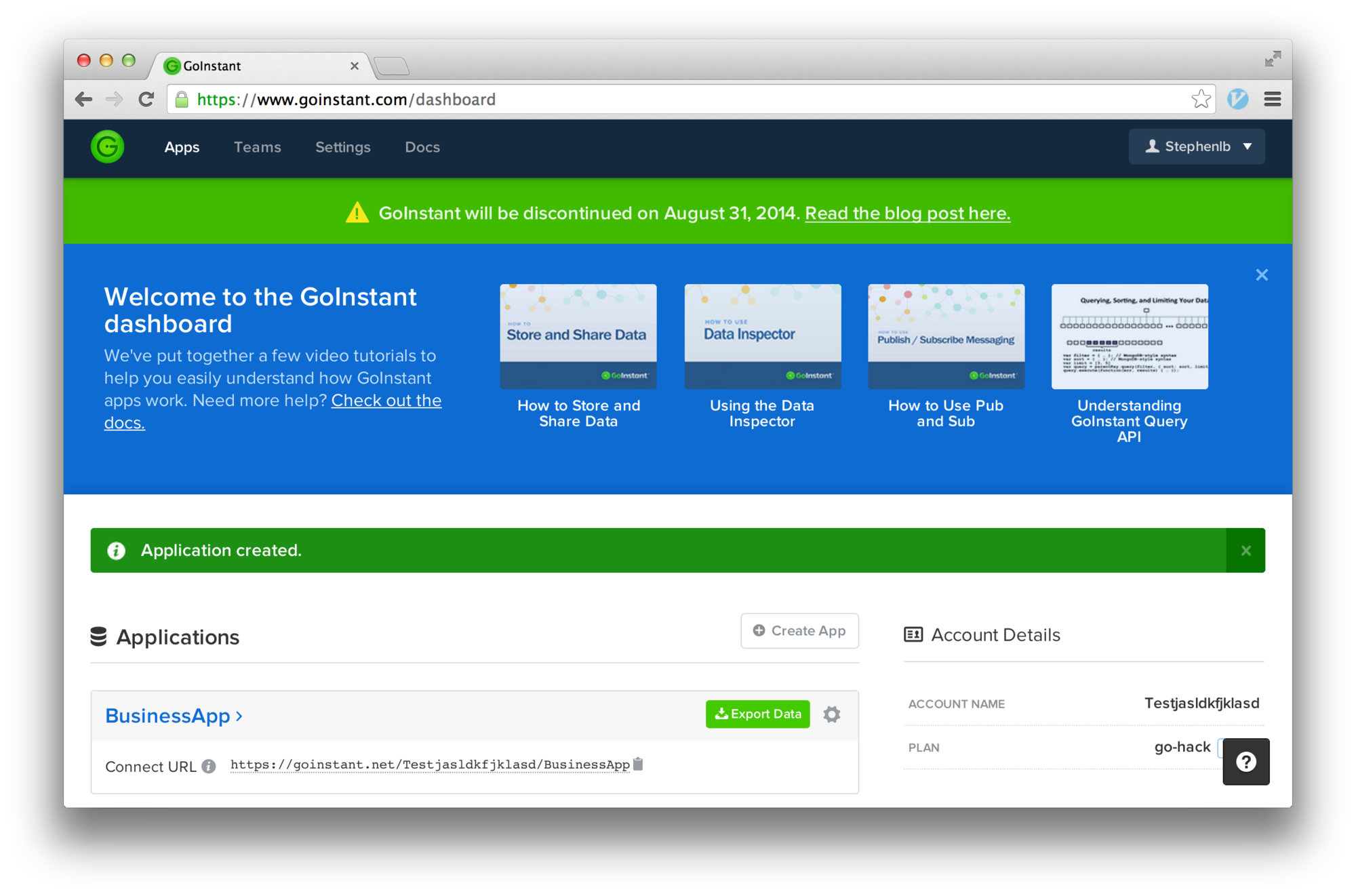Click the browser forward arrow
1356x896 pixels.
[114, 100]
